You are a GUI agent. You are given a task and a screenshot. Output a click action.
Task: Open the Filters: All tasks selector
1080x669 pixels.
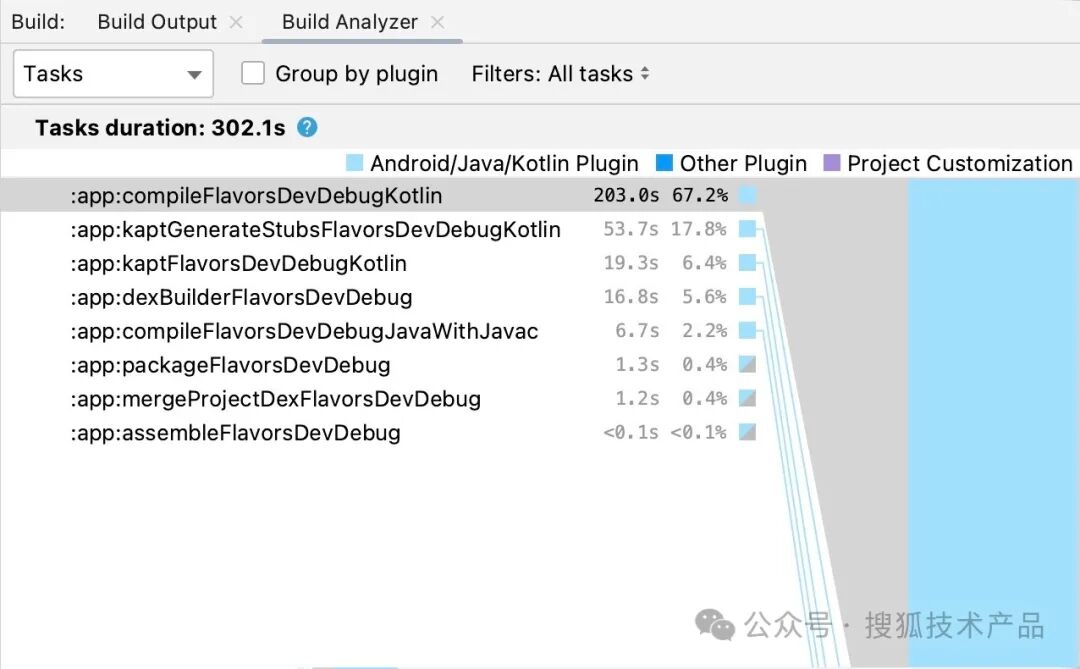pyautogui.click(x=560, y=74)
